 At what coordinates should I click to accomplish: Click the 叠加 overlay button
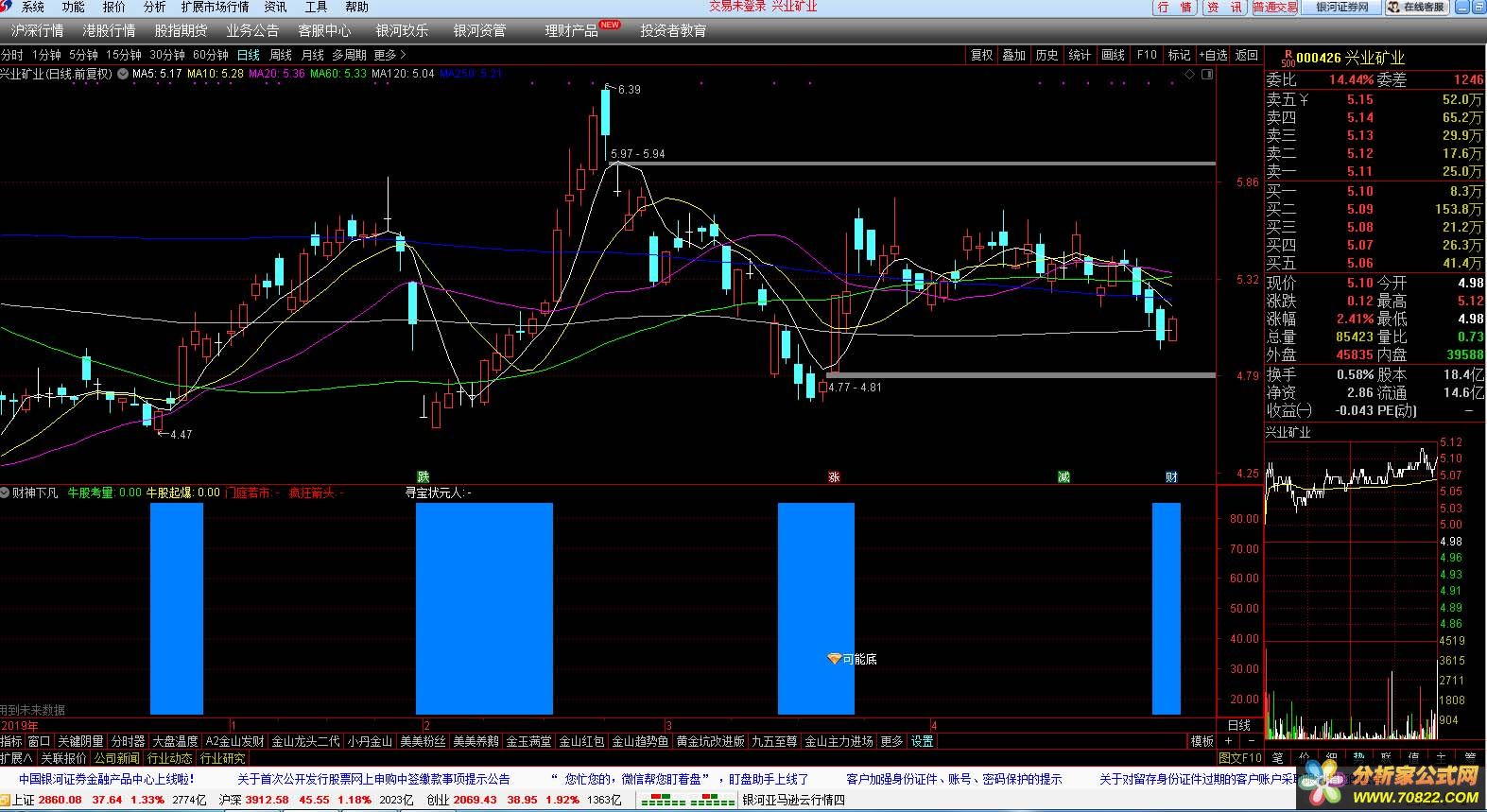(x=1014, y=55)
